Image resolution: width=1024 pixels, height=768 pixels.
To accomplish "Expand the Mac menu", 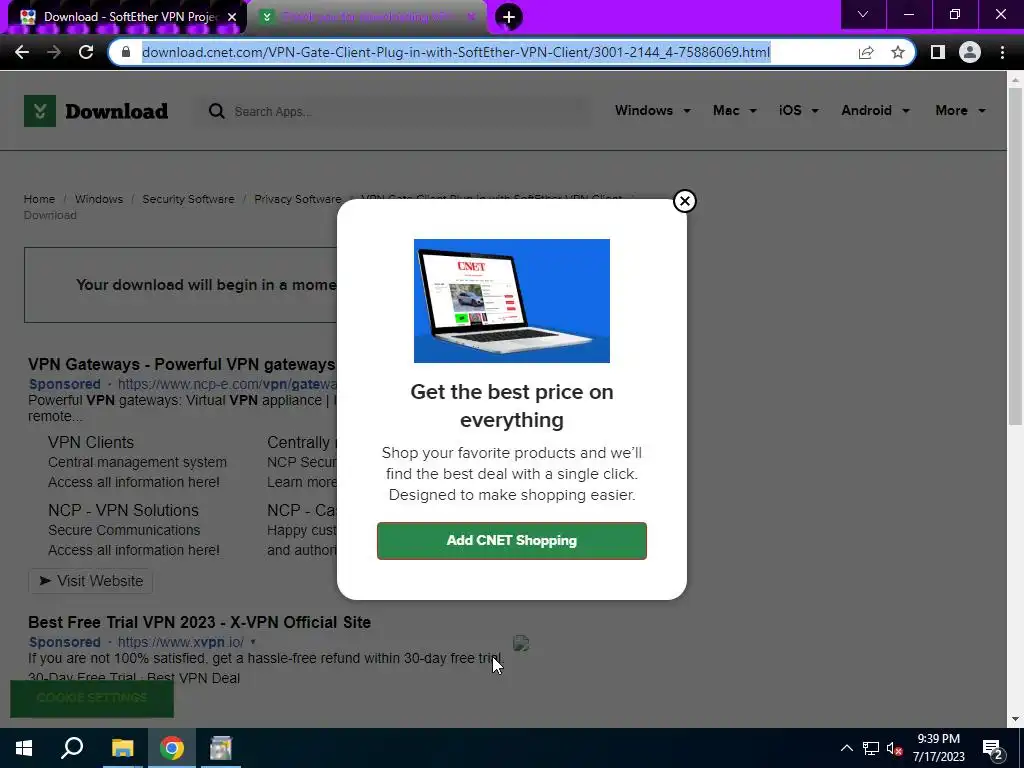I will [x=735, y=110].
